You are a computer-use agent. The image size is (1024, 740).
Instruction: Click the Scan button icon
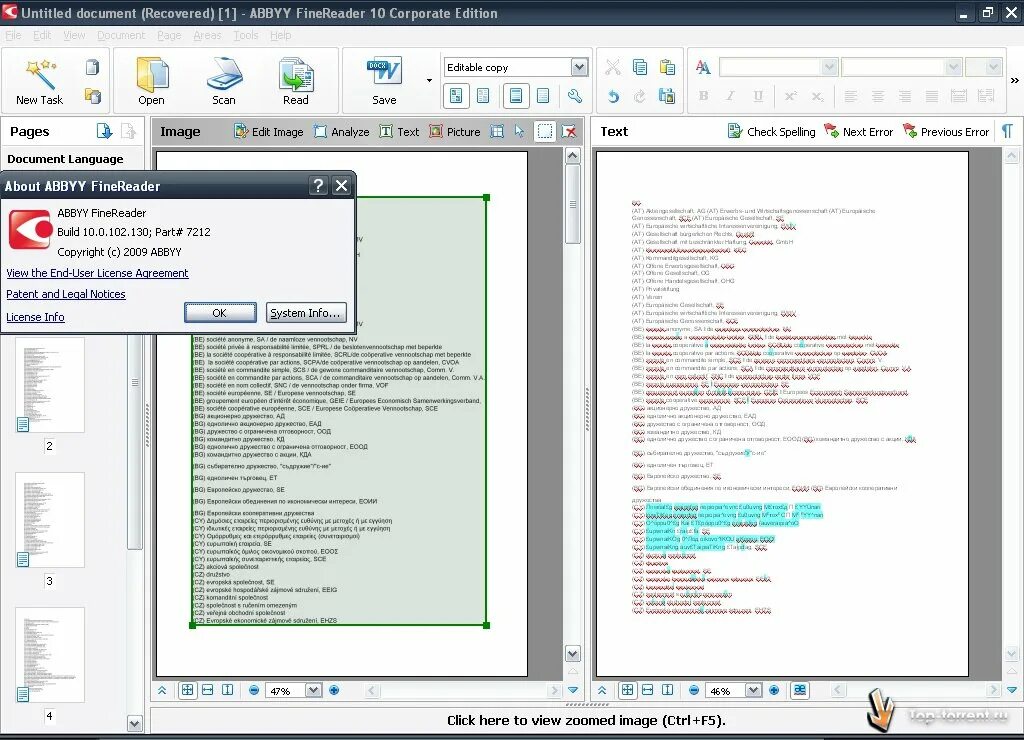(x=224, y=74)
